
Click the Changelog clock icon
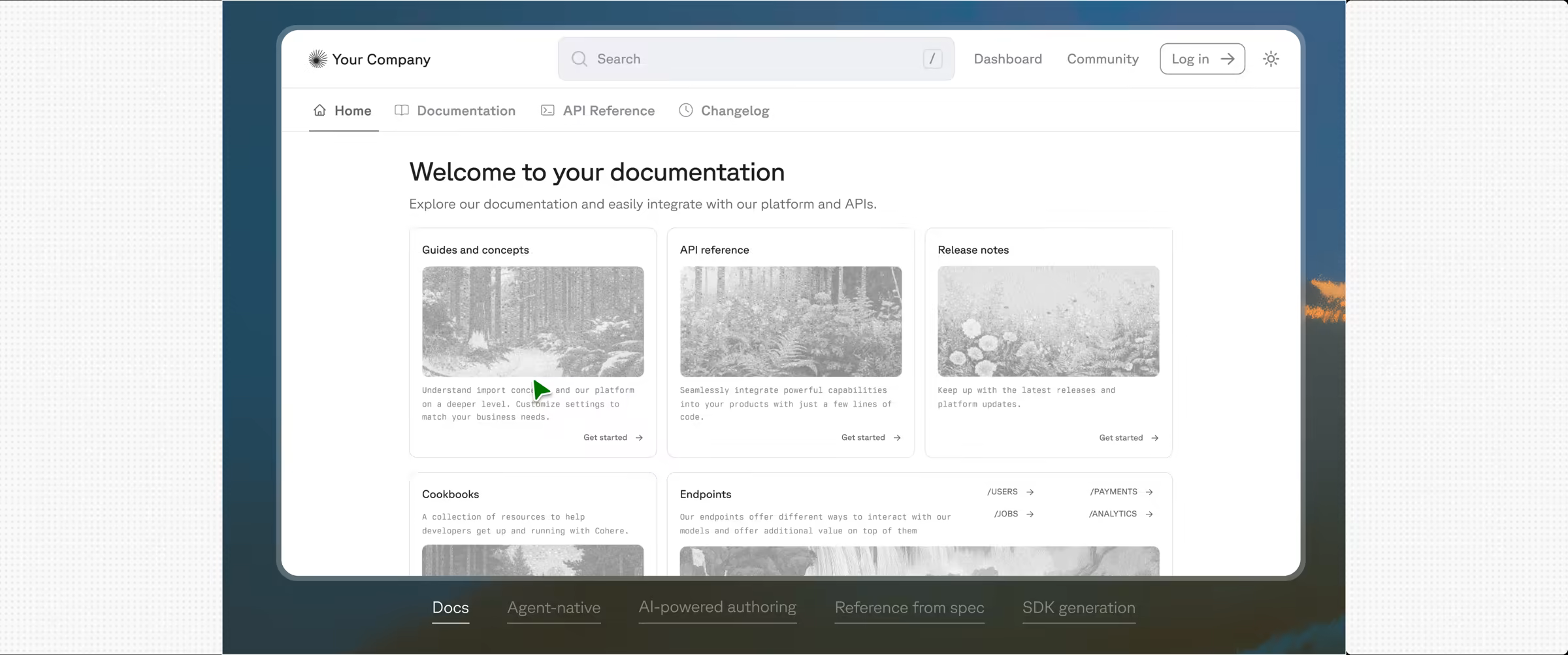click(685, 110)
